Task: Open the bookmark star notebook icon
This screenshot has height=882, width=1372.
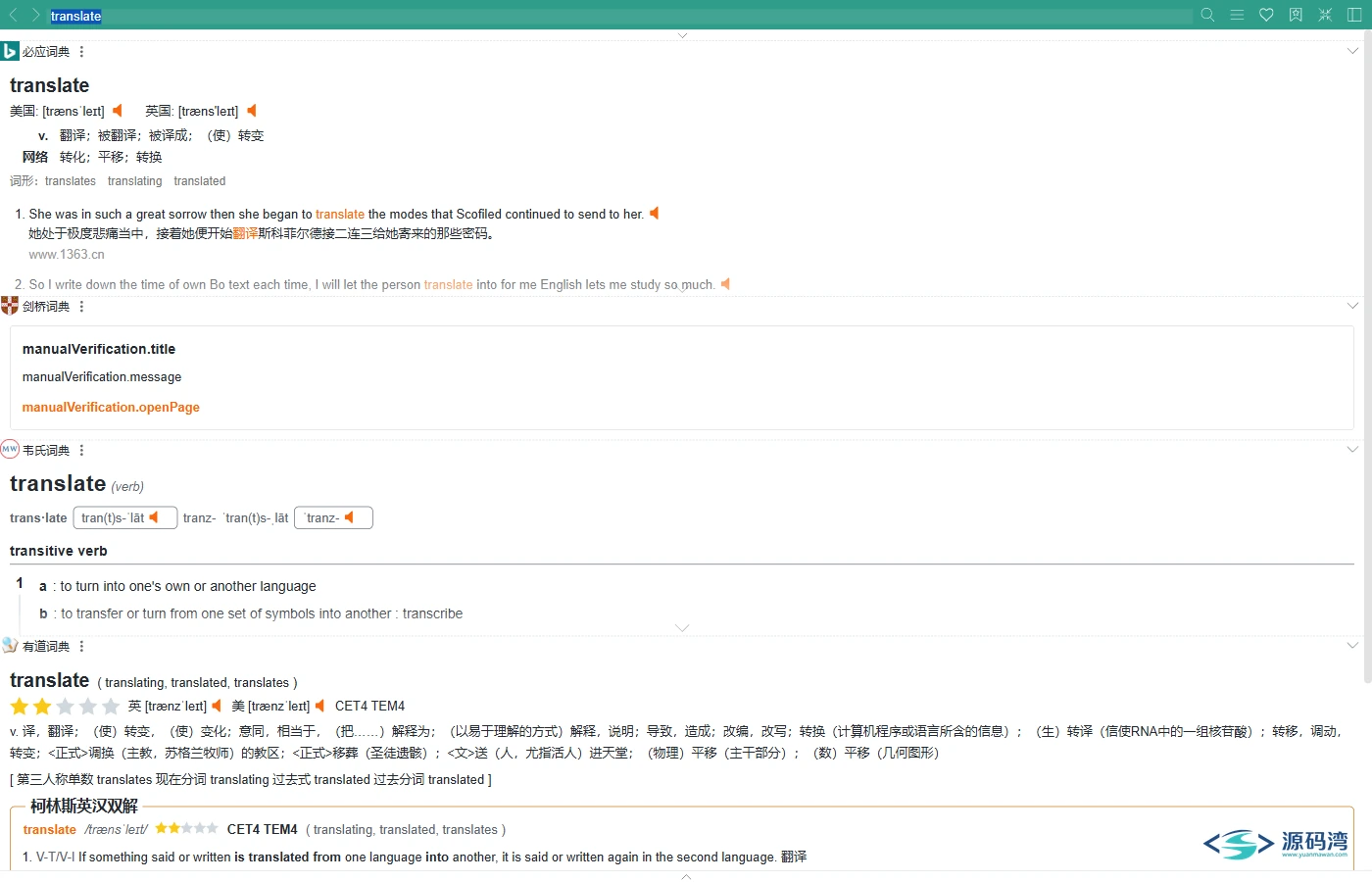Action: point(1296,15)
